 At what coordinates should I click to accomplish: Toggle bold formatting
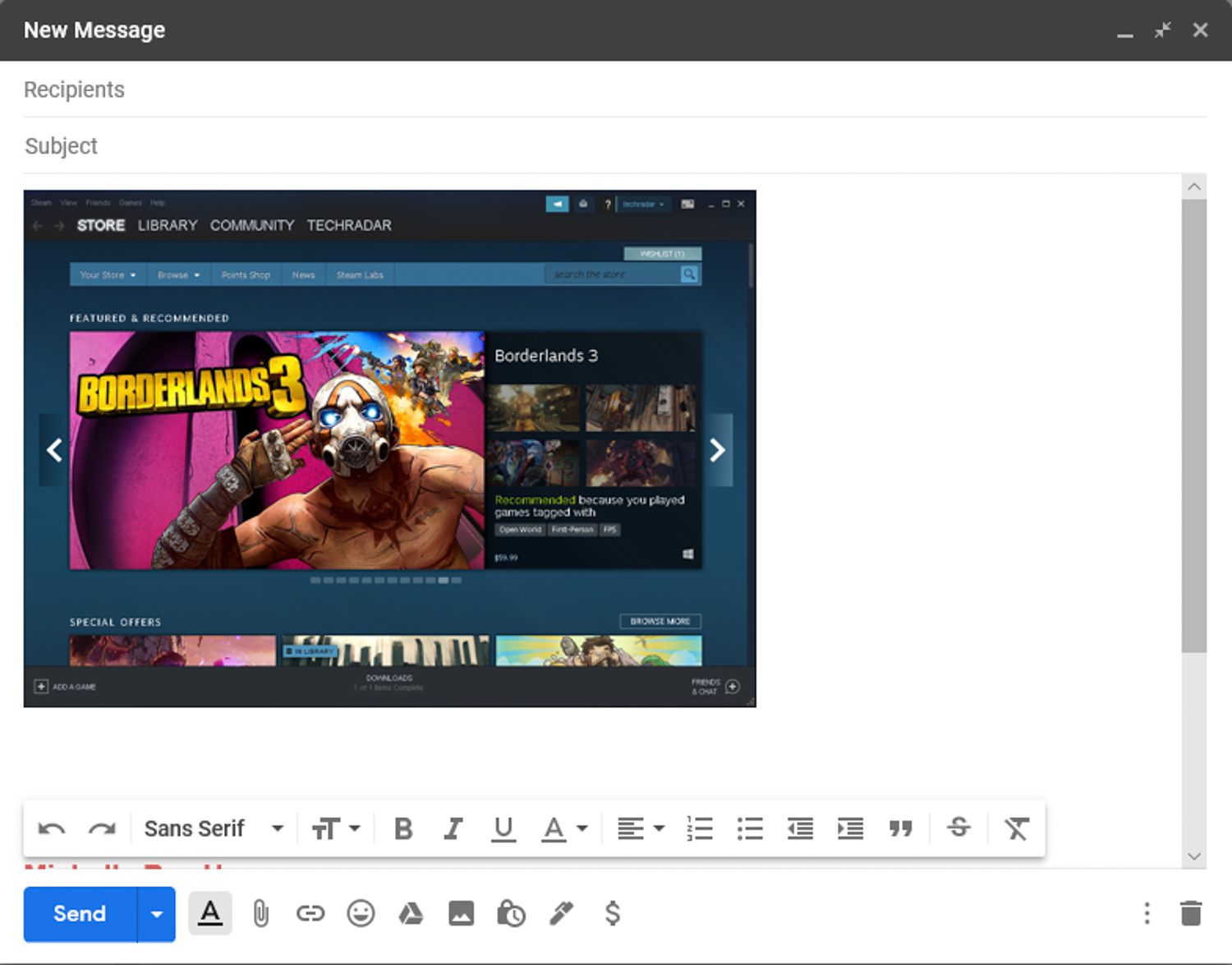pos(403,829)
